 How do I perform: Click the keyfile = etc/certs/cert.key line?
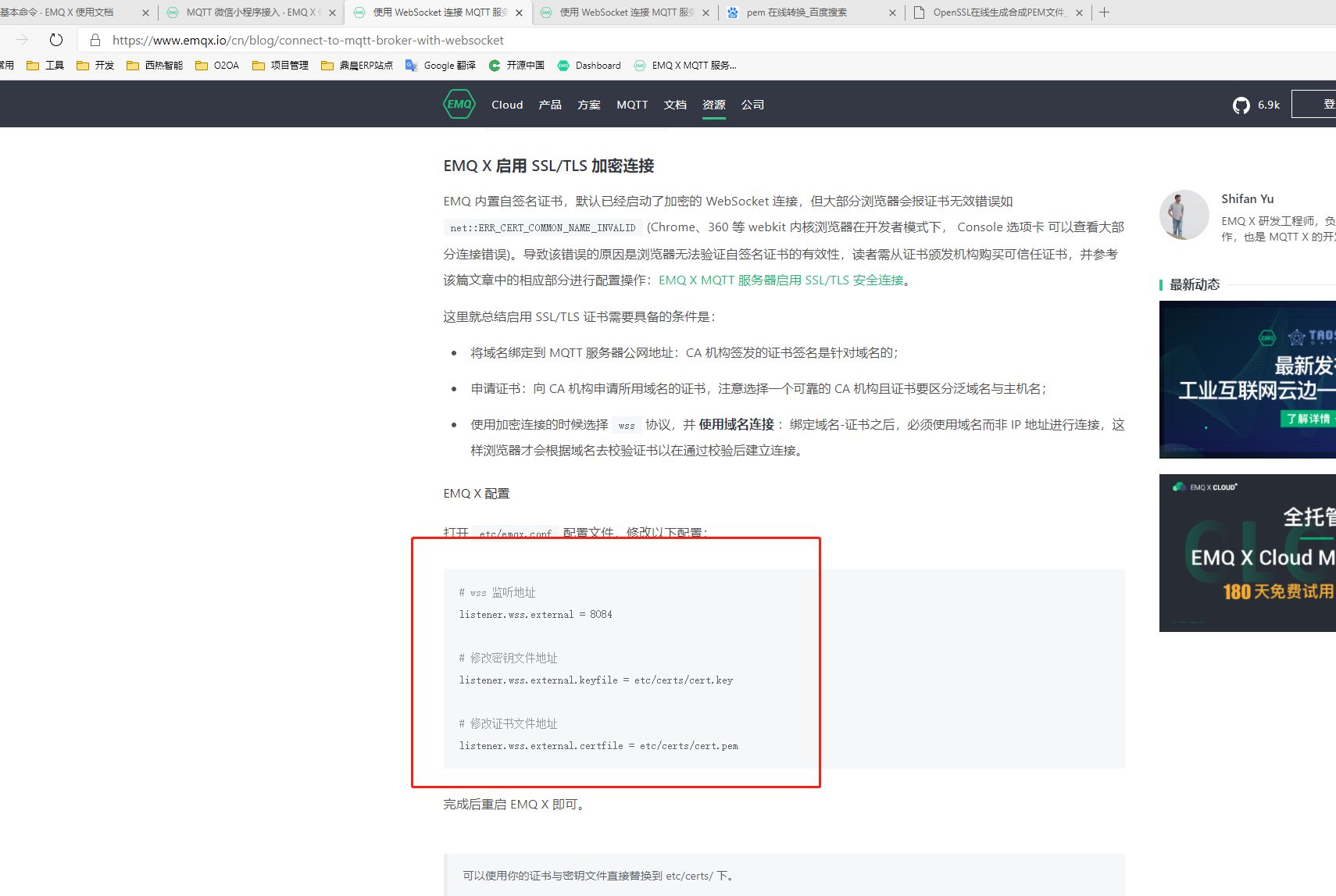596,680
